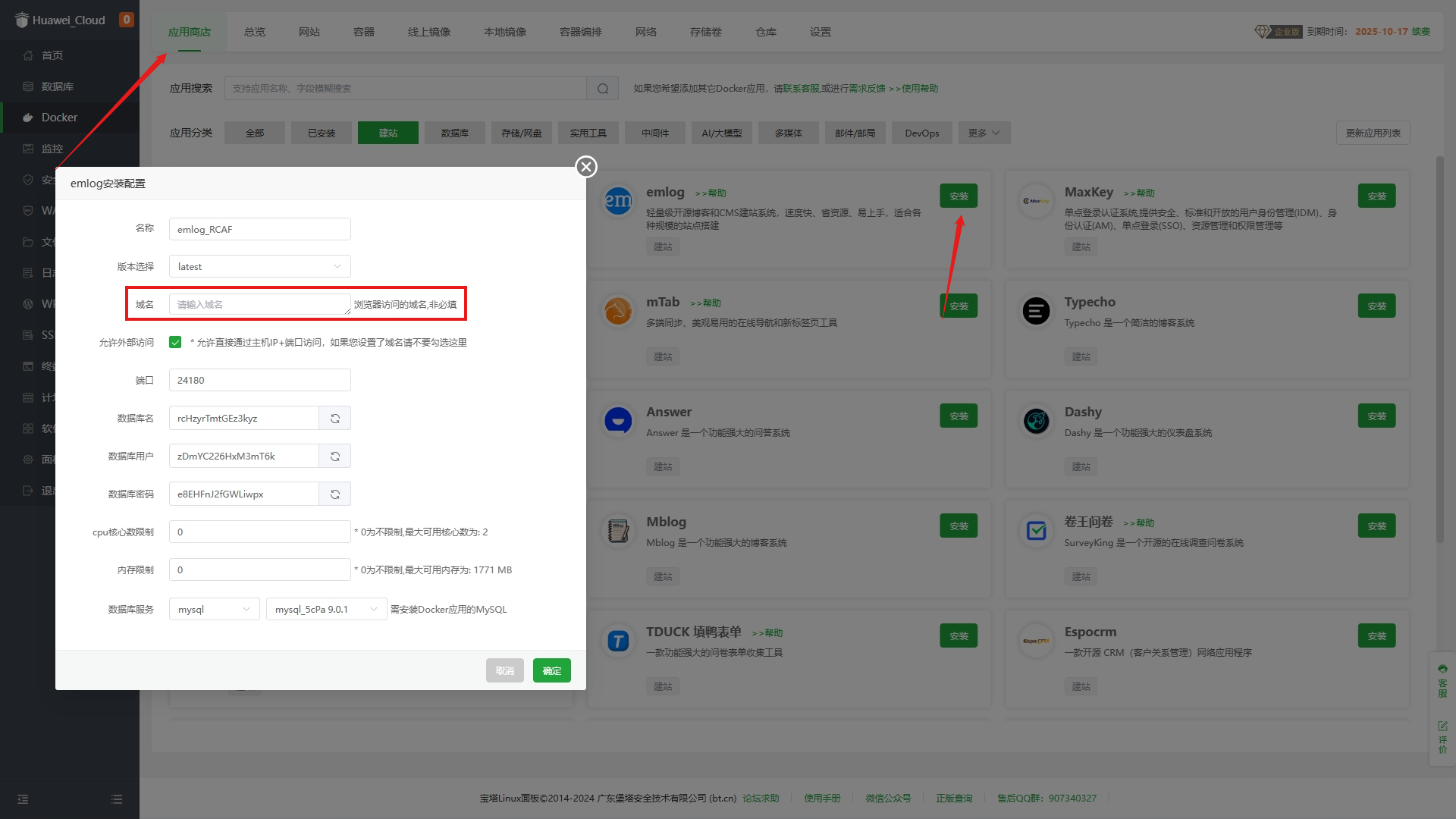Screen dimensions: 1456x819
Task: Switch to the Online Images tab
Action: [x=429, y=32]
